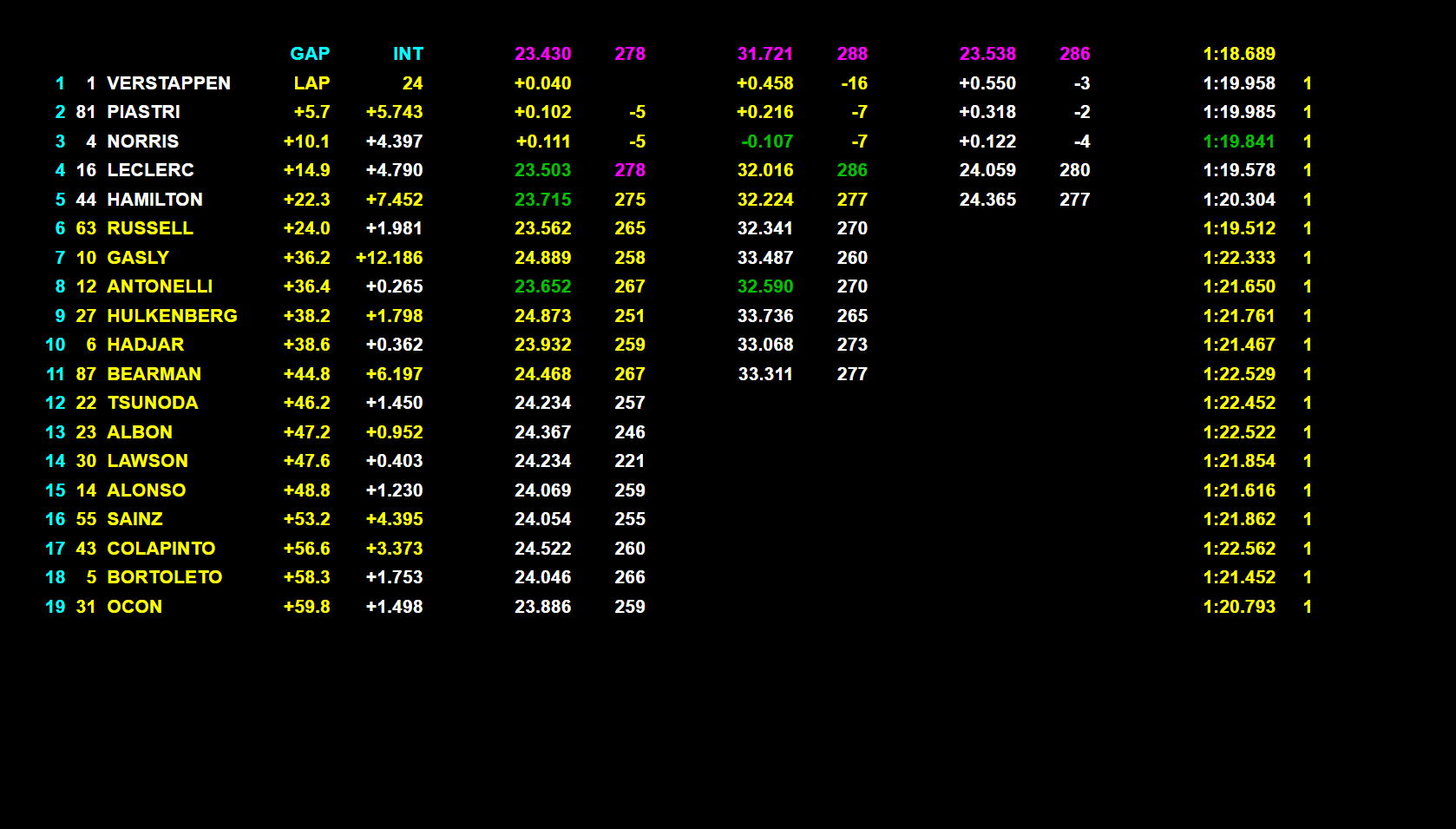Select LAWSON driver name
Screen dimensions: 1456x829
click(x=148, y=461)
